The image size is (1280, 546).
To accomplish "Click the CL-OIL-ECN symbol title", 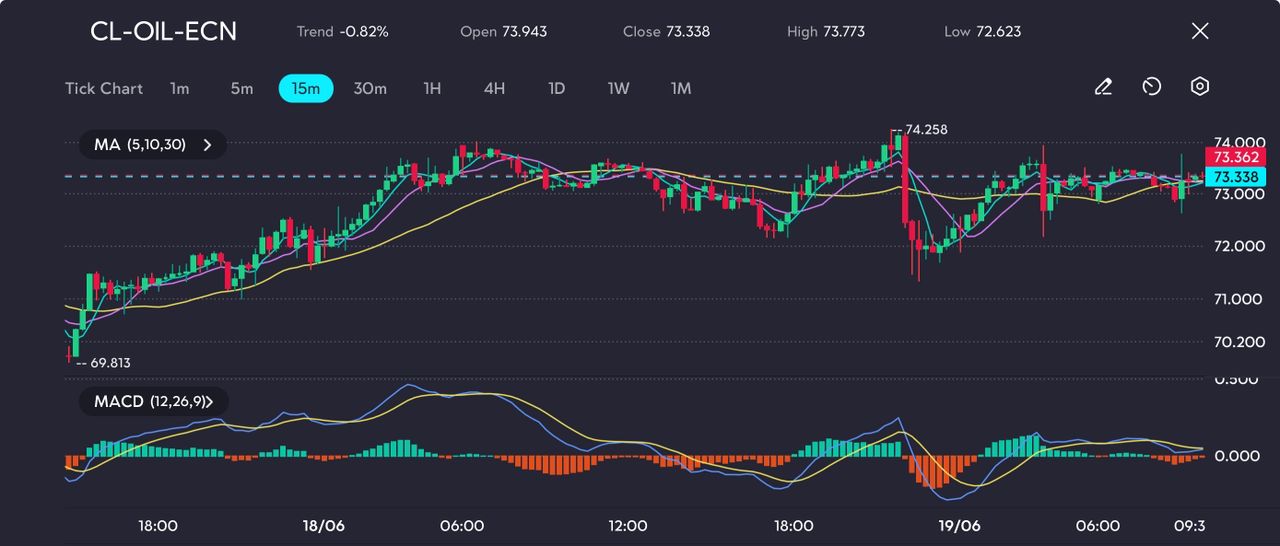I will [x=163, y=31].
